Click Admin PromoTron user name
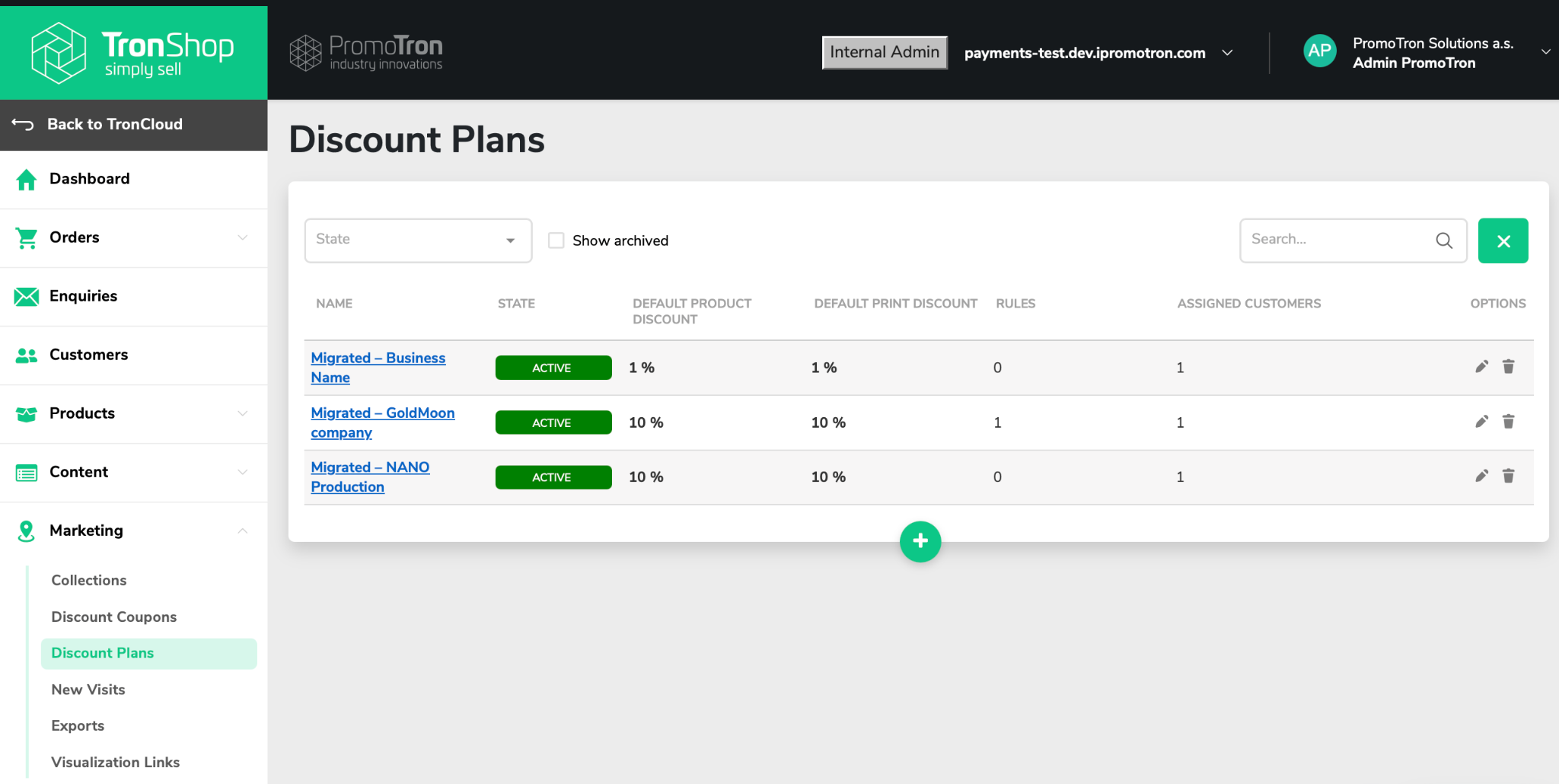Image resolution: width=1559 pixels, height=784 pixels. pos(1414,63)
